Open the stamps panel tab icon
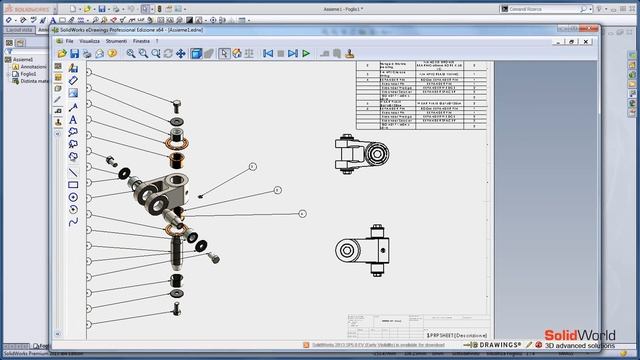This screenshot has height=360, width=640. pos(58,122)
